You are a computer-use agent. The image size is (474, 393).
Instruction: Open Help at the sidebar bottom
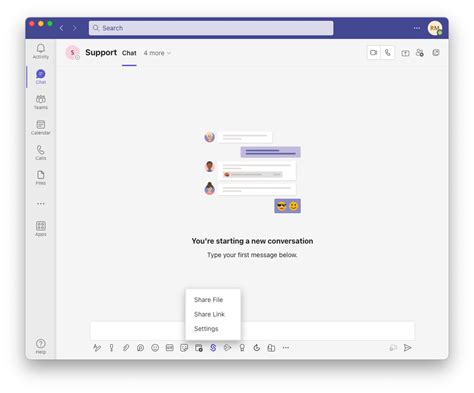click(x=41, y=346)
